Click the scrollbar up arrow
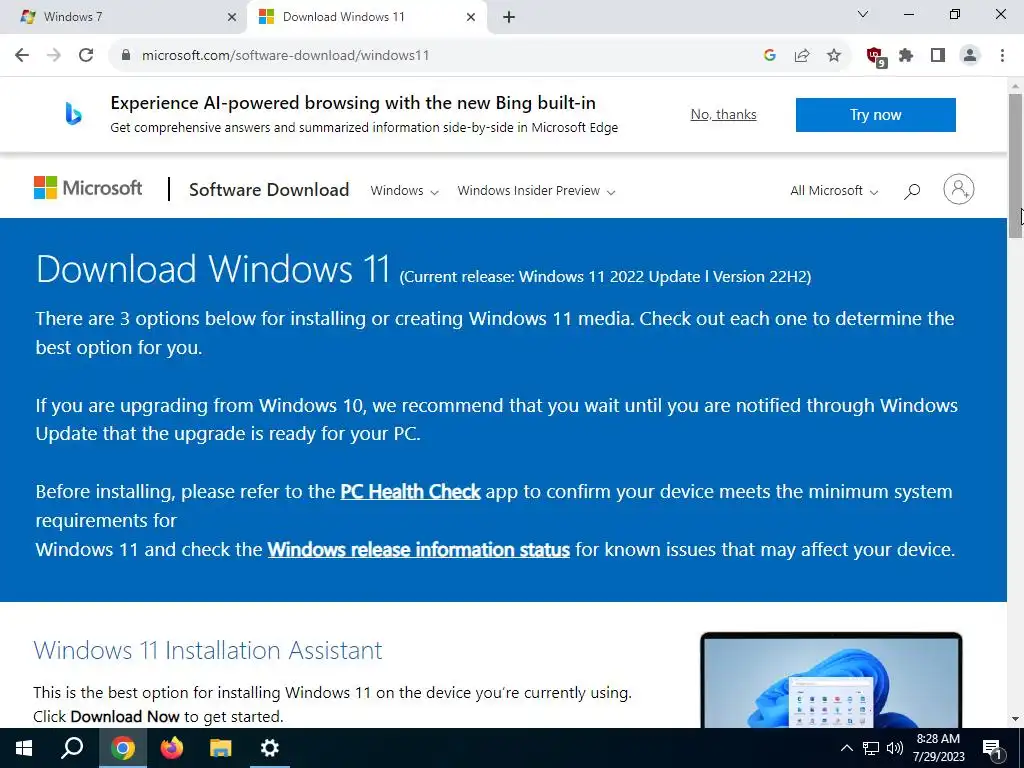The height and width of the screenshot is (768, 1024). tap(1016, 86)
